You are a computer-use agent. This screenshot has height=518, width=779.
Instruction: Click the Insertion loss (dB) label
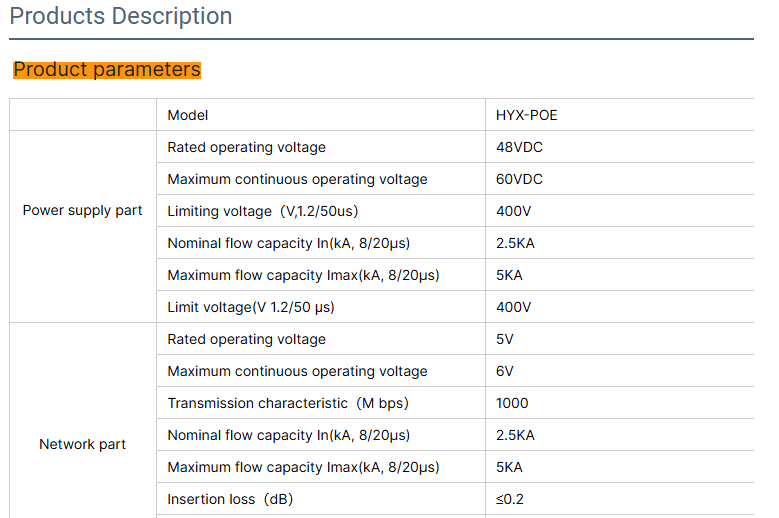click(x=230, y=499)
